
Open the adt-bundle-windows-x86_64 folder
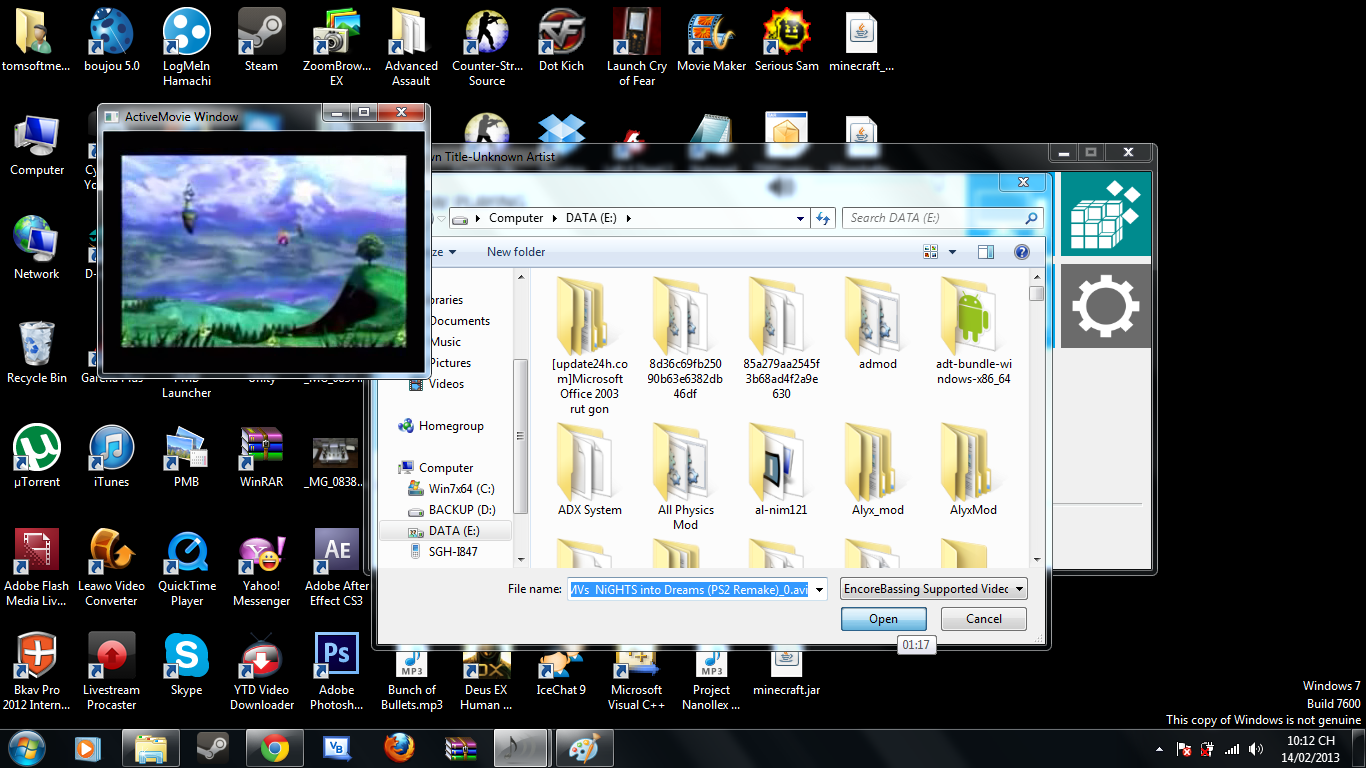coord(973,330)
